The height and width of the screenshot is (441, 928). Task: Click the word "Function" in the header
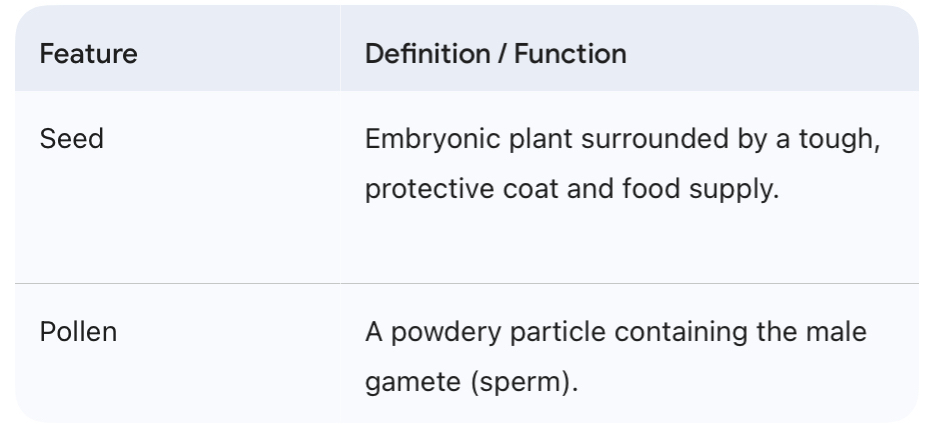[x=571, y=53]
